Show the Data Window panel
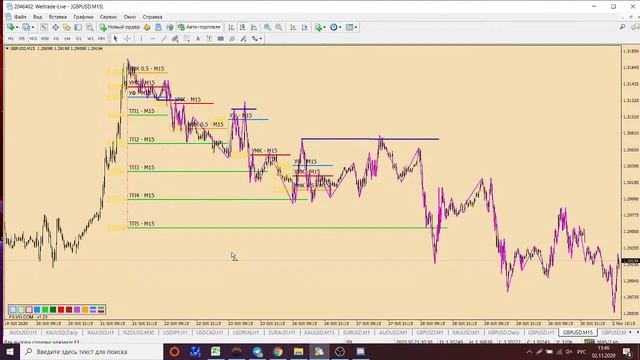Screen dimensions: 640x360 pyautogui.click(x=55, y=27)
